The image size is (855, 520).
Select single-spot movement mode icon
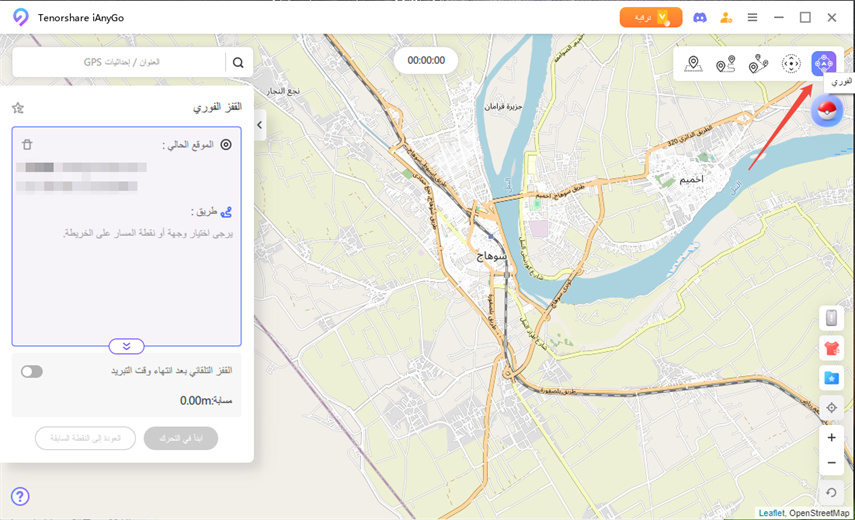tap(726, 64)
